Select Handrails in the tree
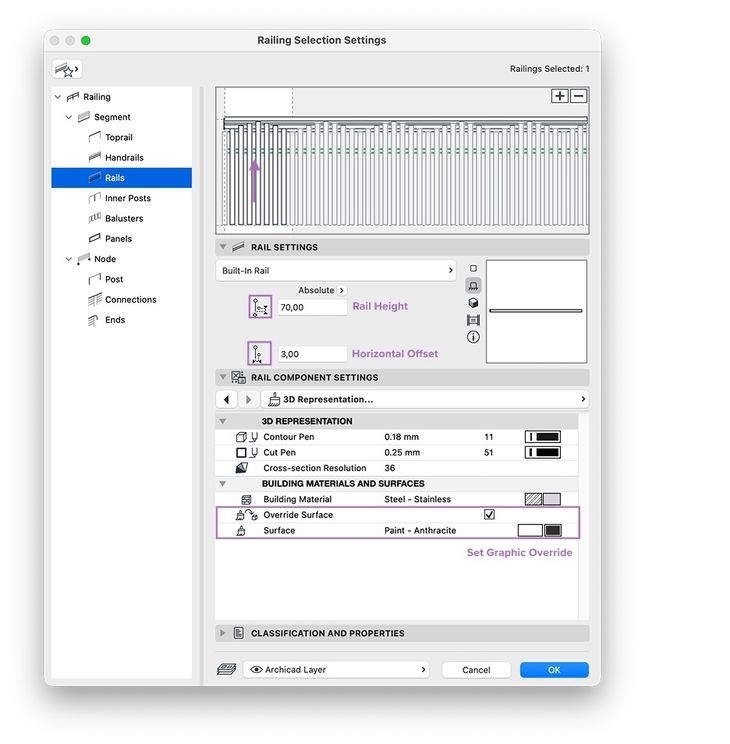Viewport: 730px width, 744px height. tap(124, 158)
